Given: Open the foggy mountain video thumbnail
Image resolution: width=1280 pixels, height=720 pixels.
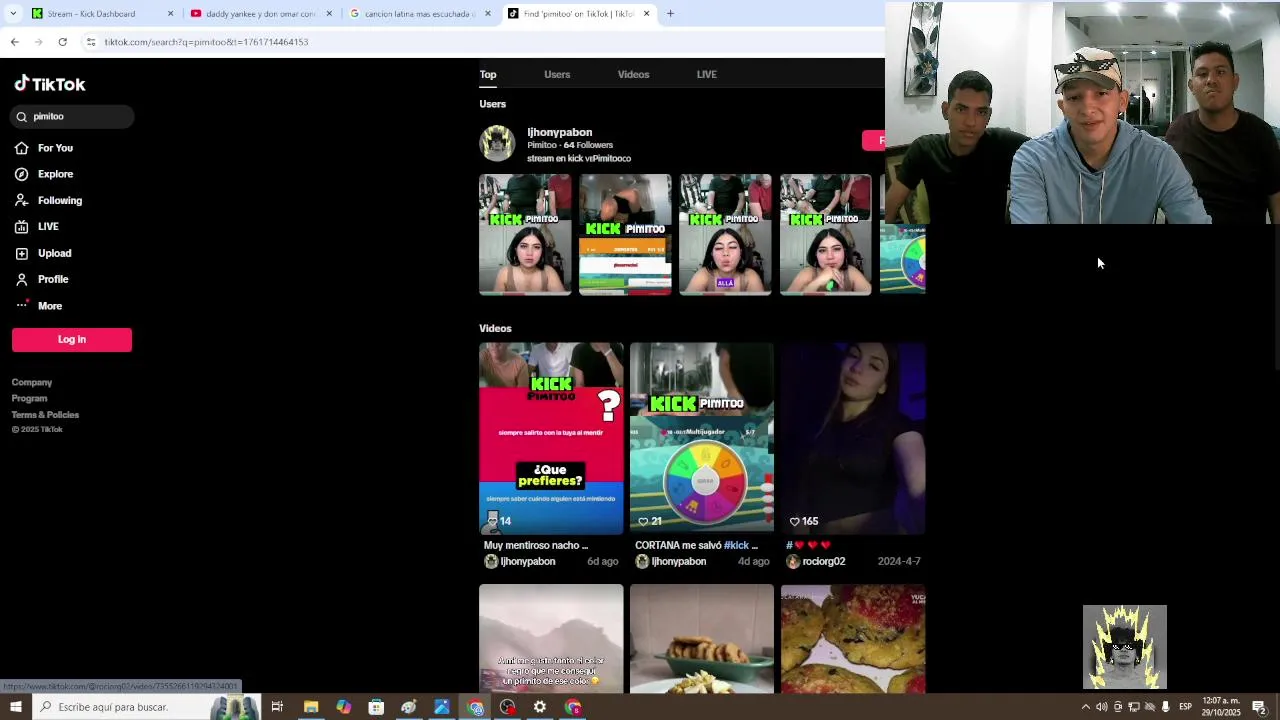Looking at the screenshot, I should click(551, 639).
